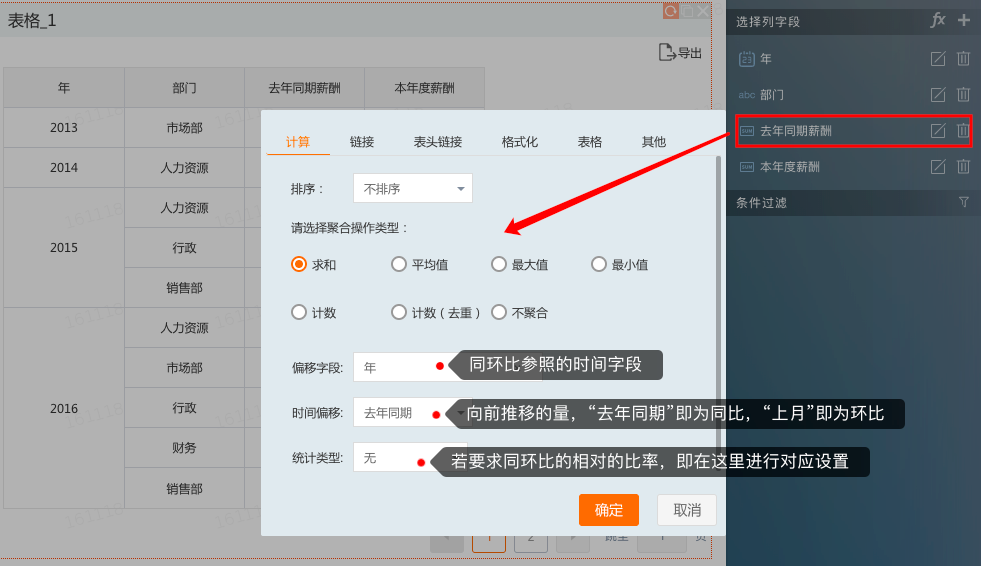
Task: Select 最大值 aggregation radio
Action: 499,265
